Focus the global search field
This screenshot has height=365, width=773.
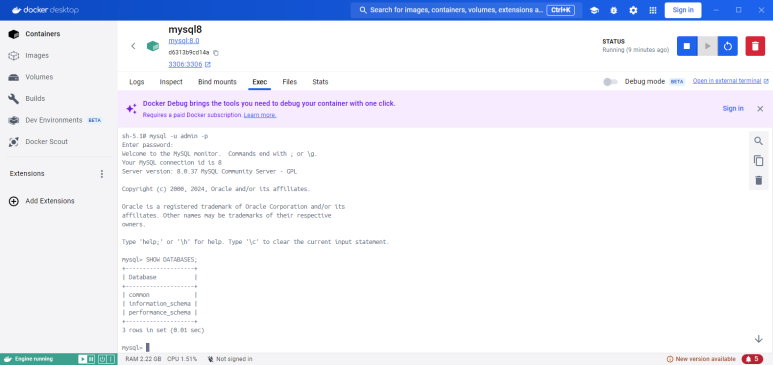pos(466,10)
